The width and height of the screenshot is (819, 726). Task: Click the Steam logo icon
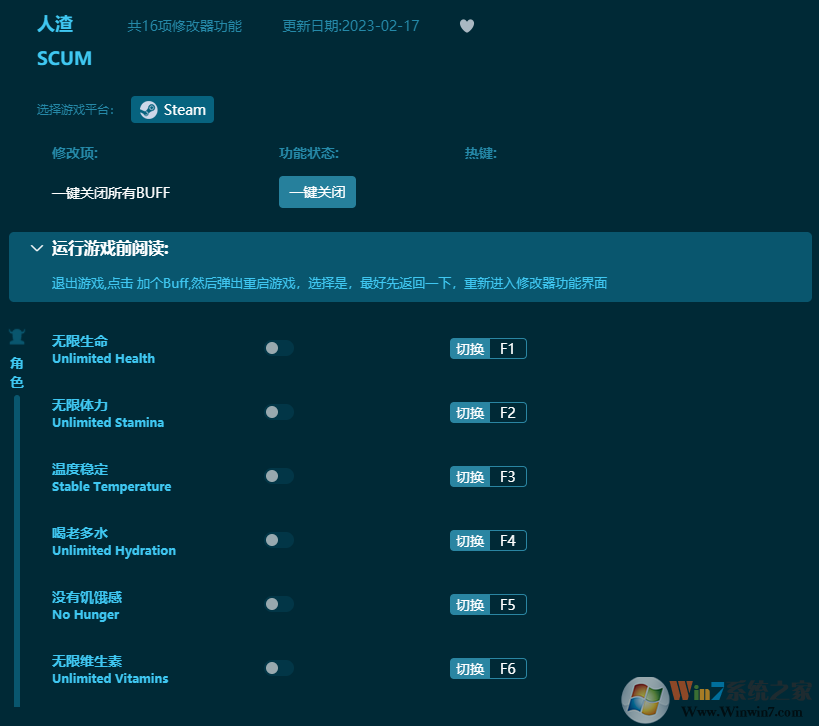point(149,109)
